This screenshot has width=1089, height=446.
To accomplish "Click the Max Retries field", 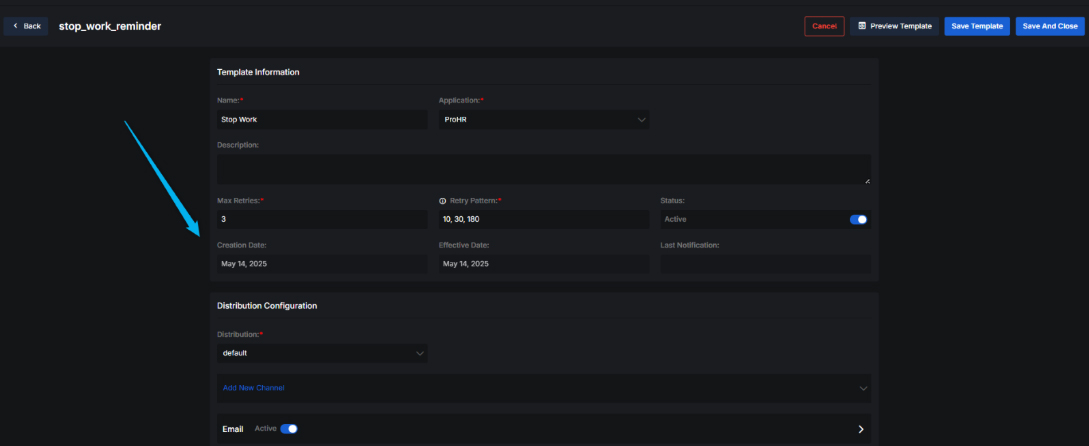I will click(x=322, y=219).
